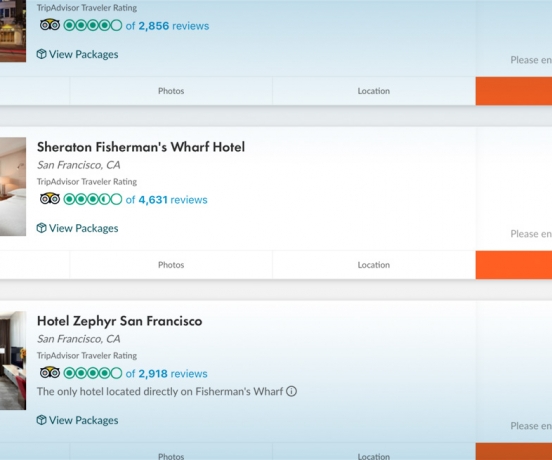
Task: Click orange button in Hotel Zephyr card
Action: click(514, 452)
